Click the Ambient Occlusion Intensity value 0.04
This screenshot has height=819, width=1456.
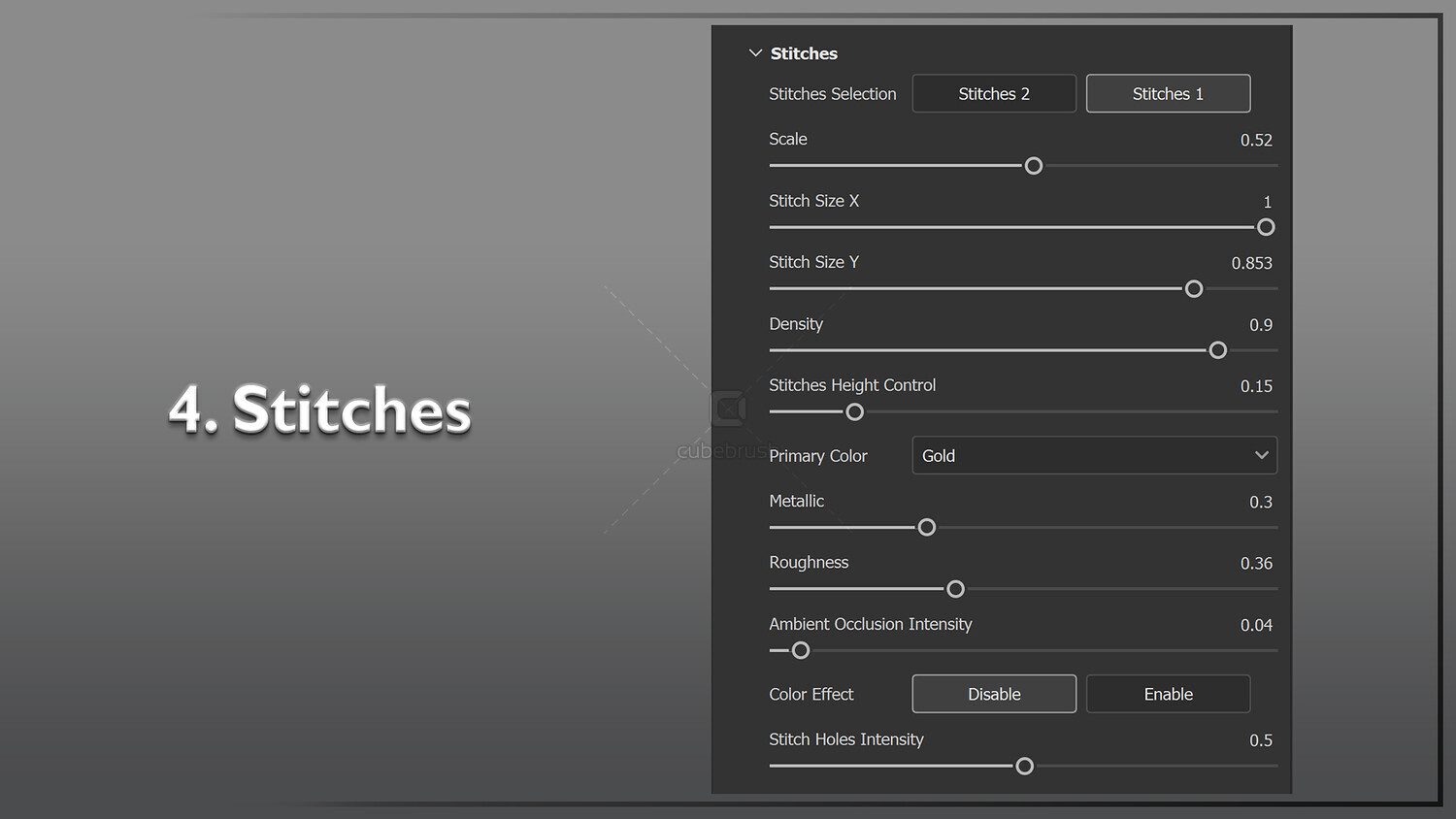coord(1256,625)
